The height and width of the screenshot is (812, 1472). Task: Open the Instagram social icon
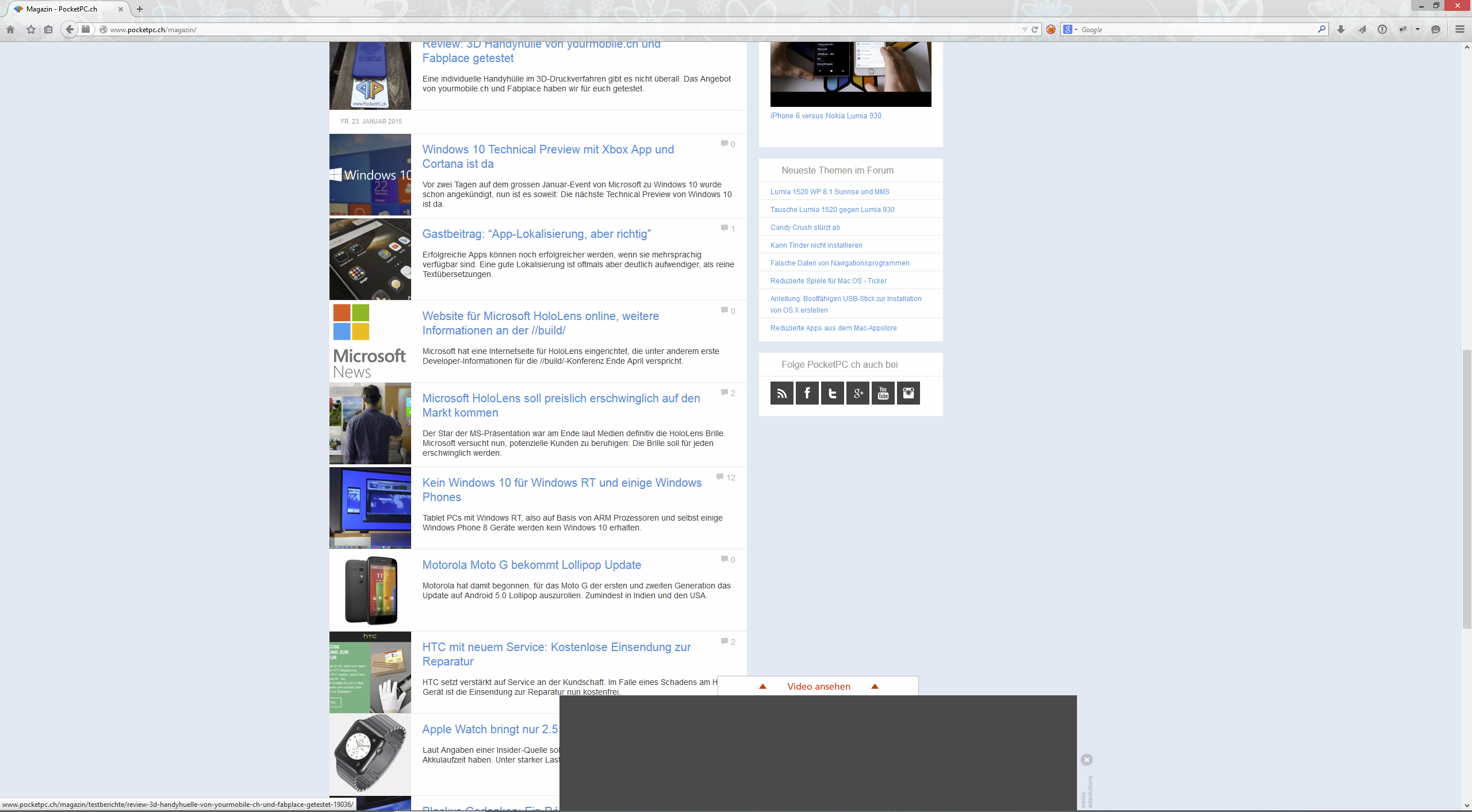[x=908, y=393]
